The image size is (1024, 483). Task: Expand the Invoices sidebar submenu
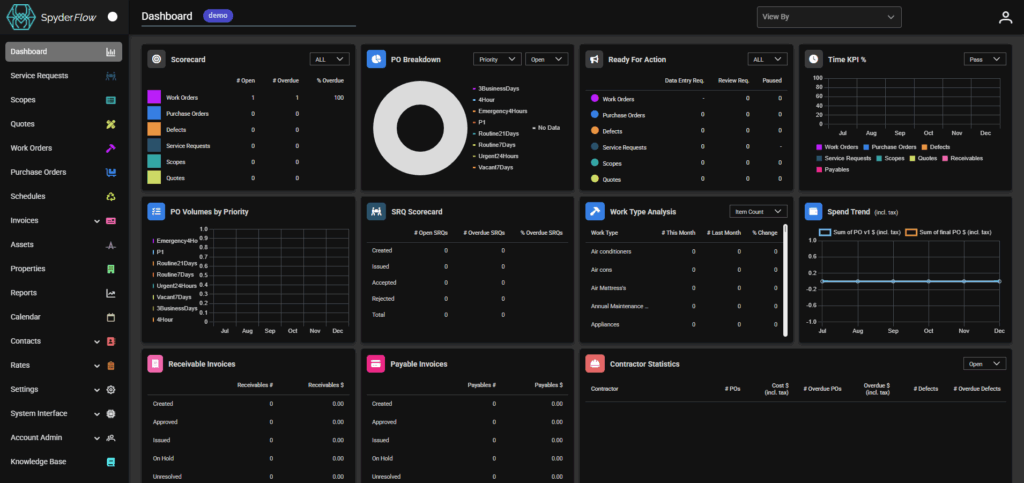(x=97, y=220)
